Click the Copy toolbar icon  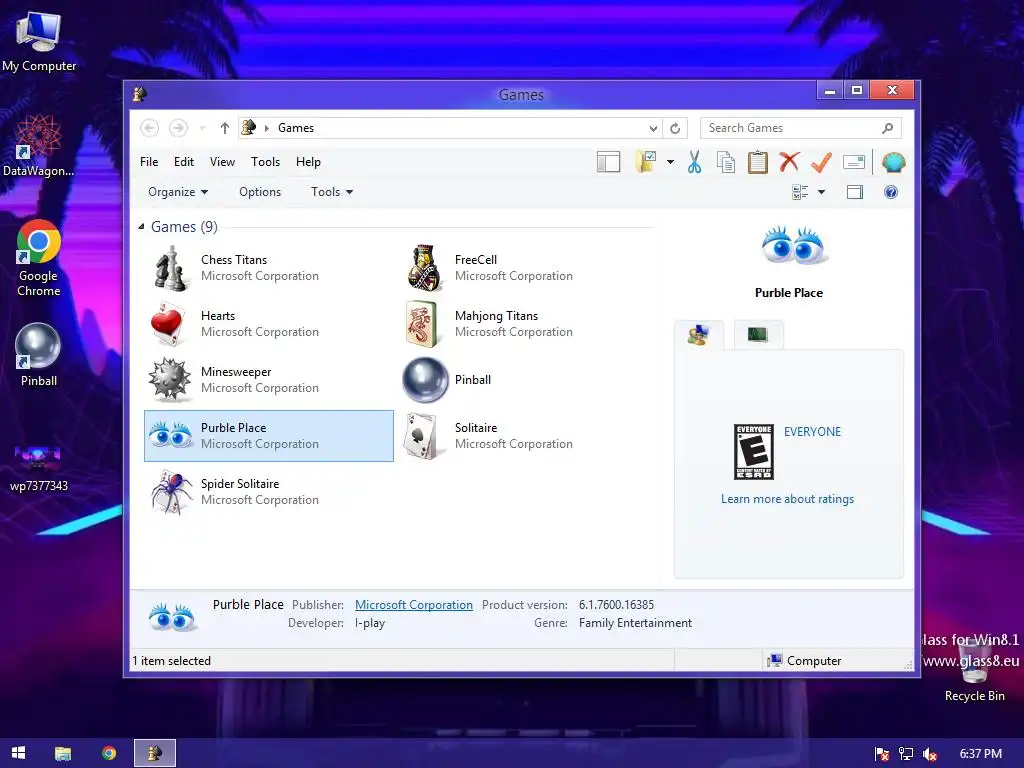(x=726, y=162)
